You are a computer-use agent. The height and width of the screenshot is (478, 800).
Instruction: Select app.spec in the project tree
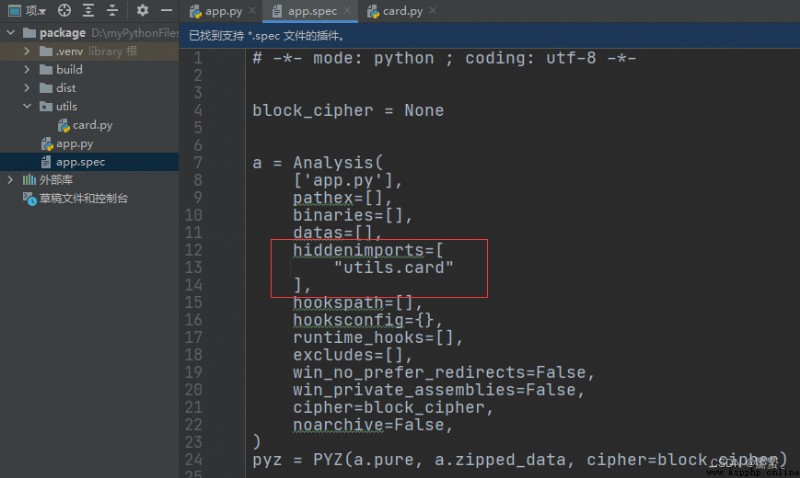[x=89, y=162]
